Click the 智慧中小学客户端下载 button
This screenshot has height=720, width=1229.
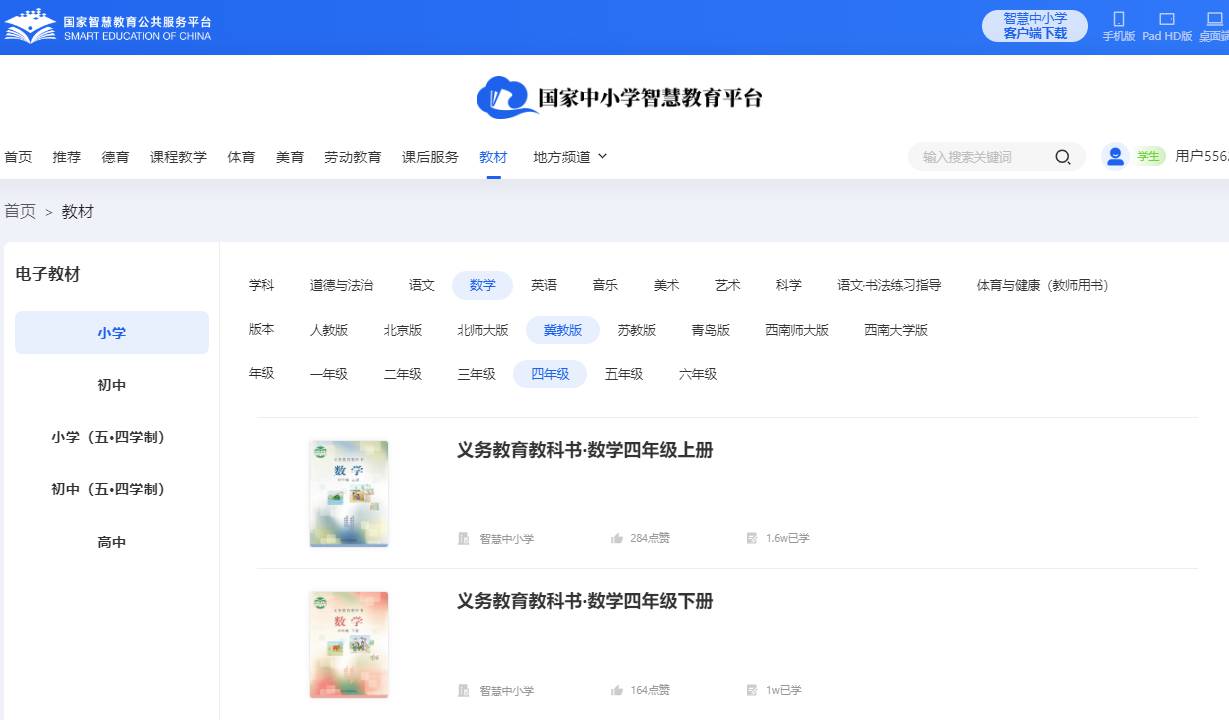(1035, 26)
